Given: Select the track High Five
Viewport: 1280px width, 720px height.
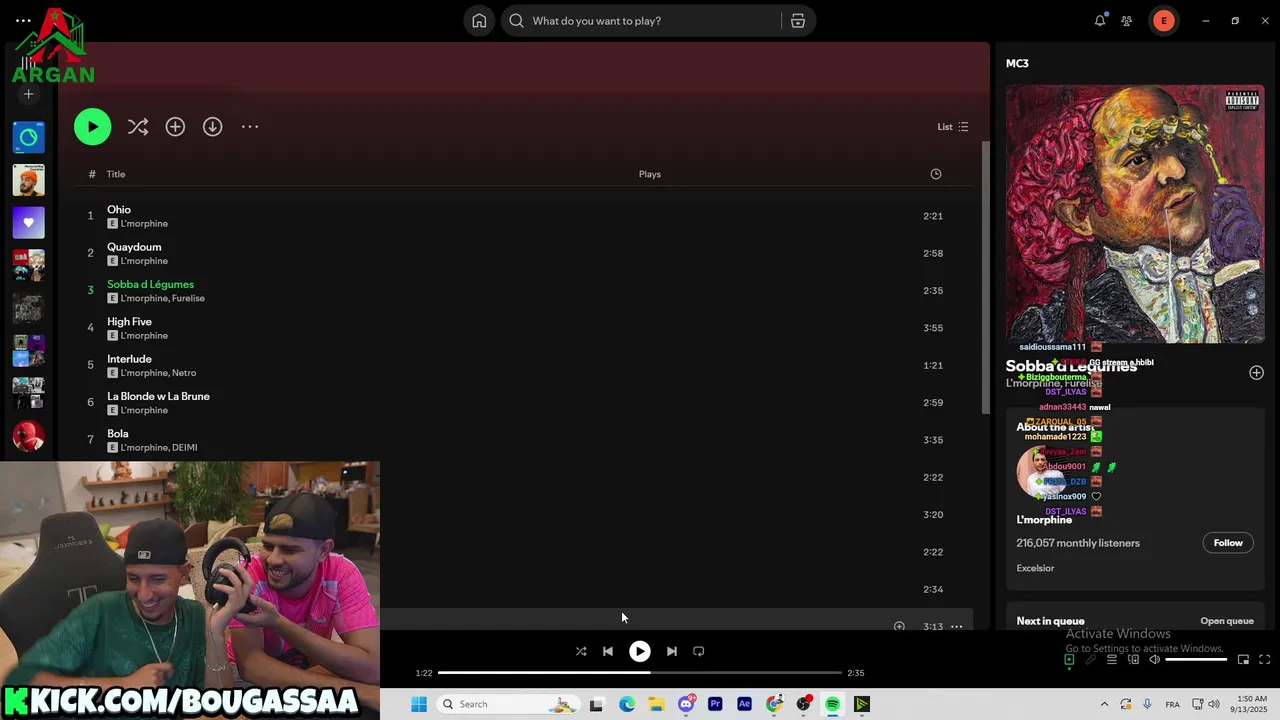Looking at the screenshot, I should pyautogui.click(x=523, y=328).
